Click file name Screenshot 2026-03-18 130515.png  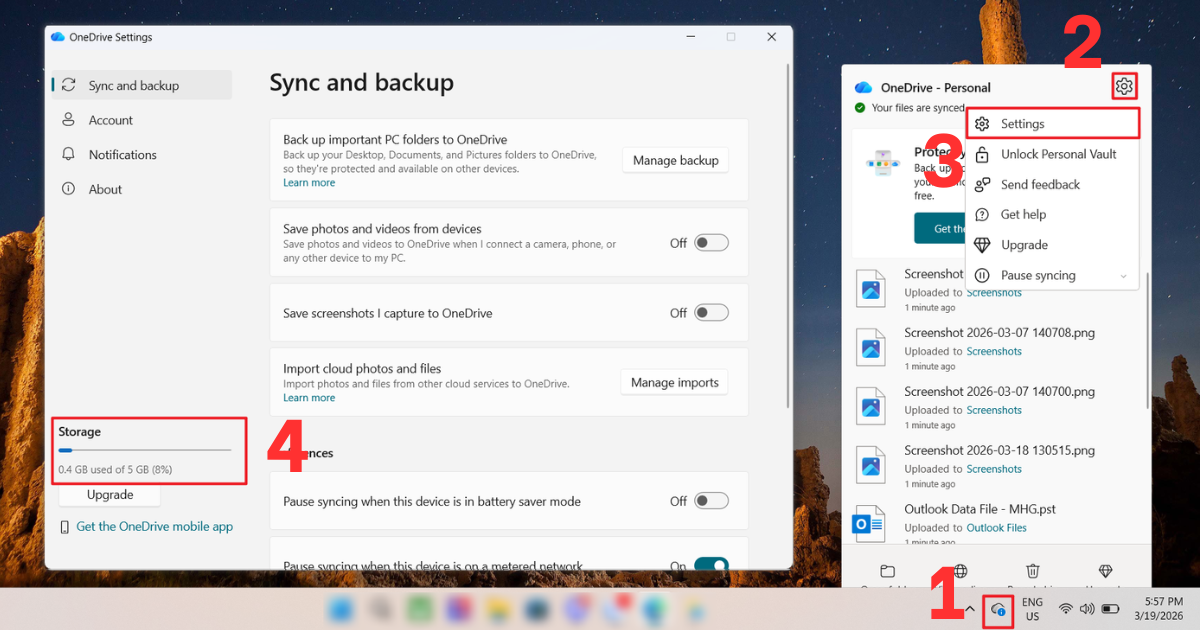click(x=999, y=451)
